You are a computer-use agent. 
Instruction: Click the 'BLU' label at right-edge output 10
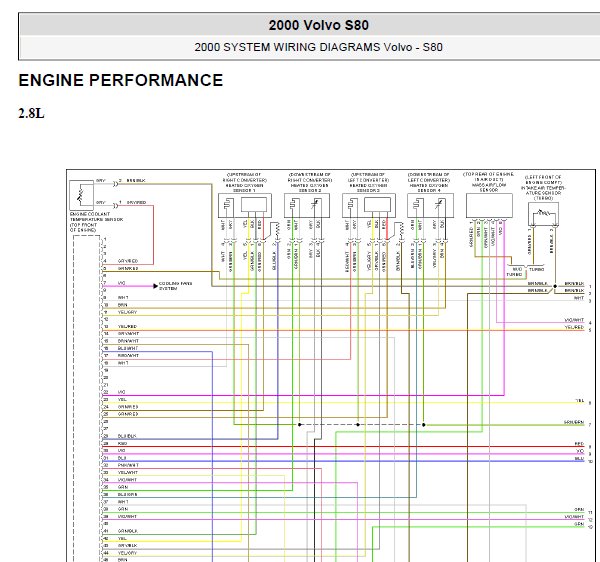pos(579,458)
